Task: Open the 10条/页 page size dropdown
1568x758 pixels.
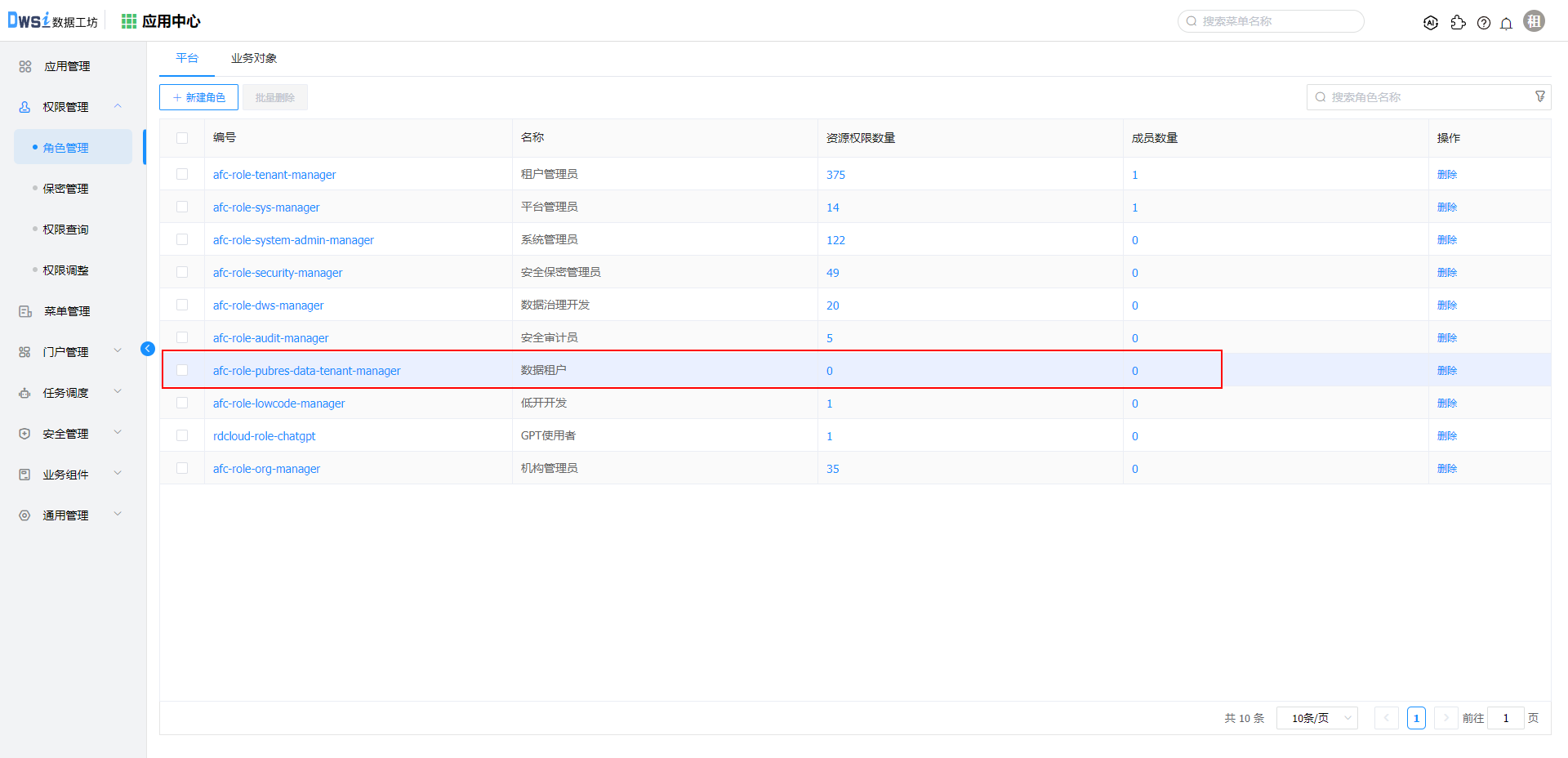Action: [1316, 718]
